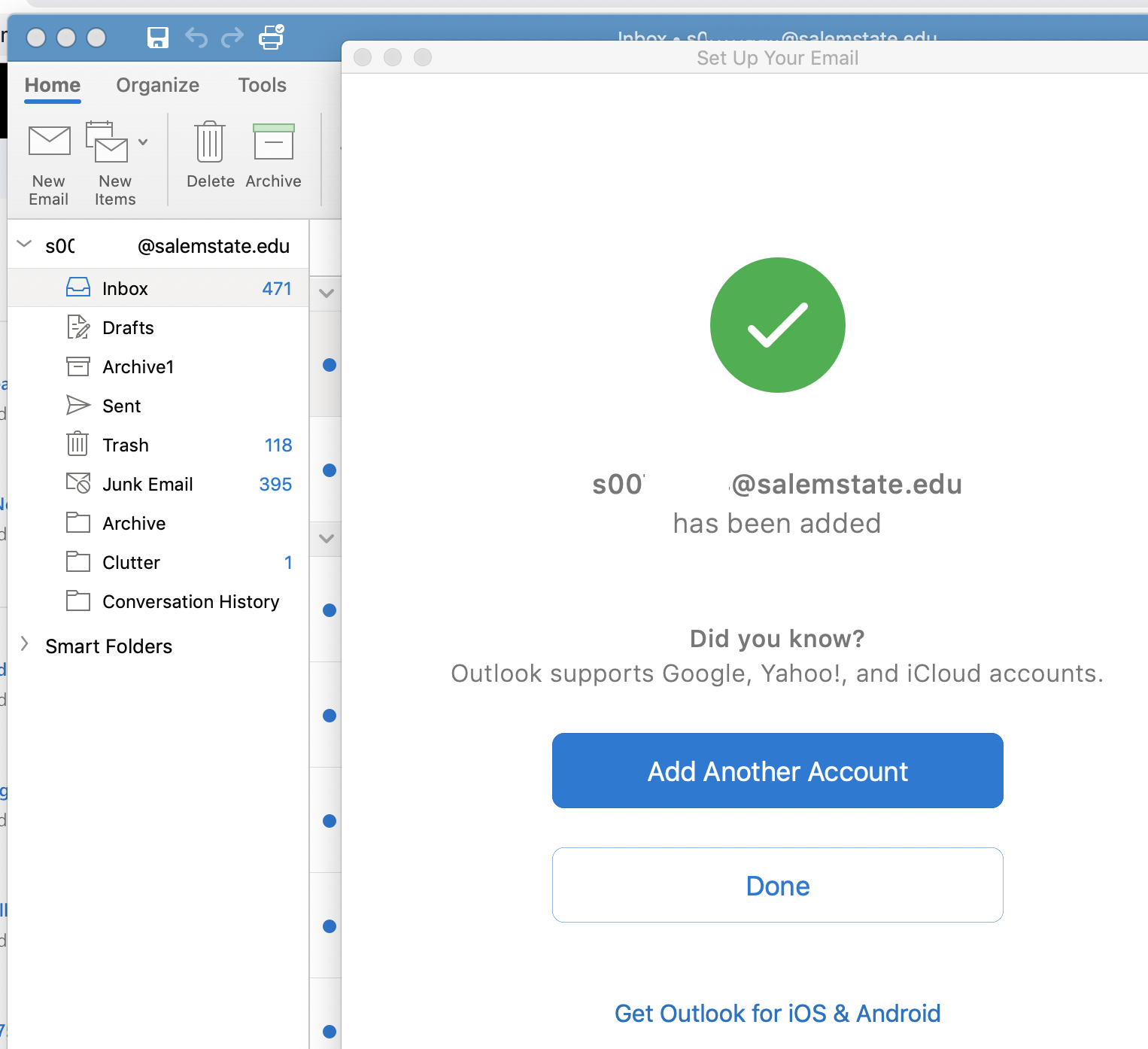The width and height of the screenshot is (1148, 1049).
Task: Click the Trash count 118
Action: point(278,445)
